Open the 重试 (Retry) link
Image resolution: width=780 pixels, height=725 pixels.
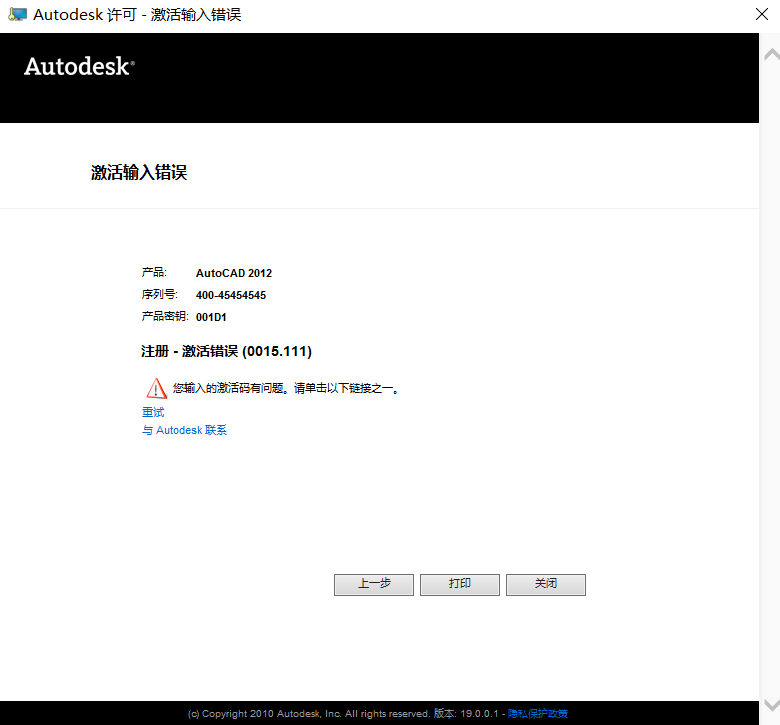point(153,412)
